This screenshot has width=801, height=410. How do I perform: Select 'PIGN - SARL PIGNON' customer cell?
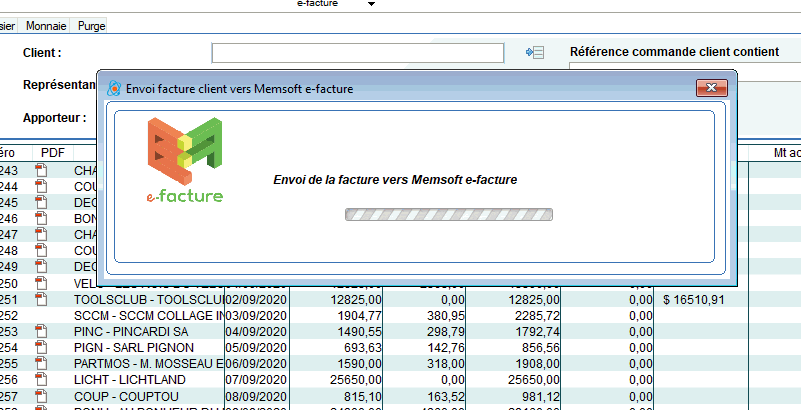click(149, 348)
